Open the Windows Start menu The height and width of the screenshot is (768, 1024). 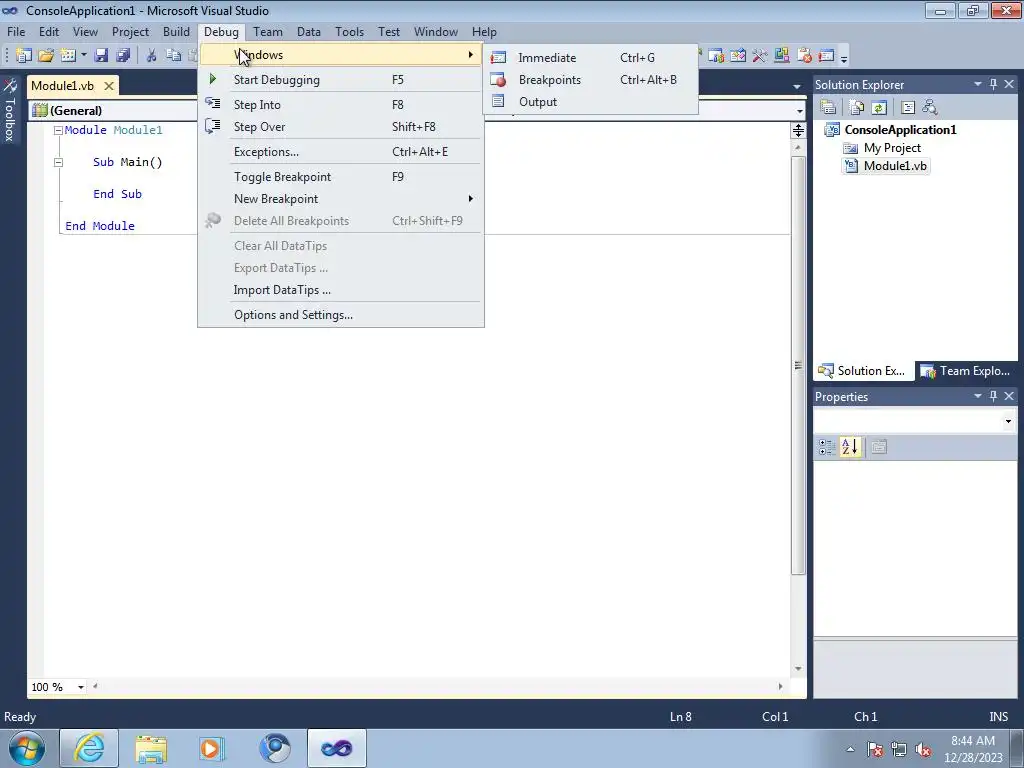[27, 748]
